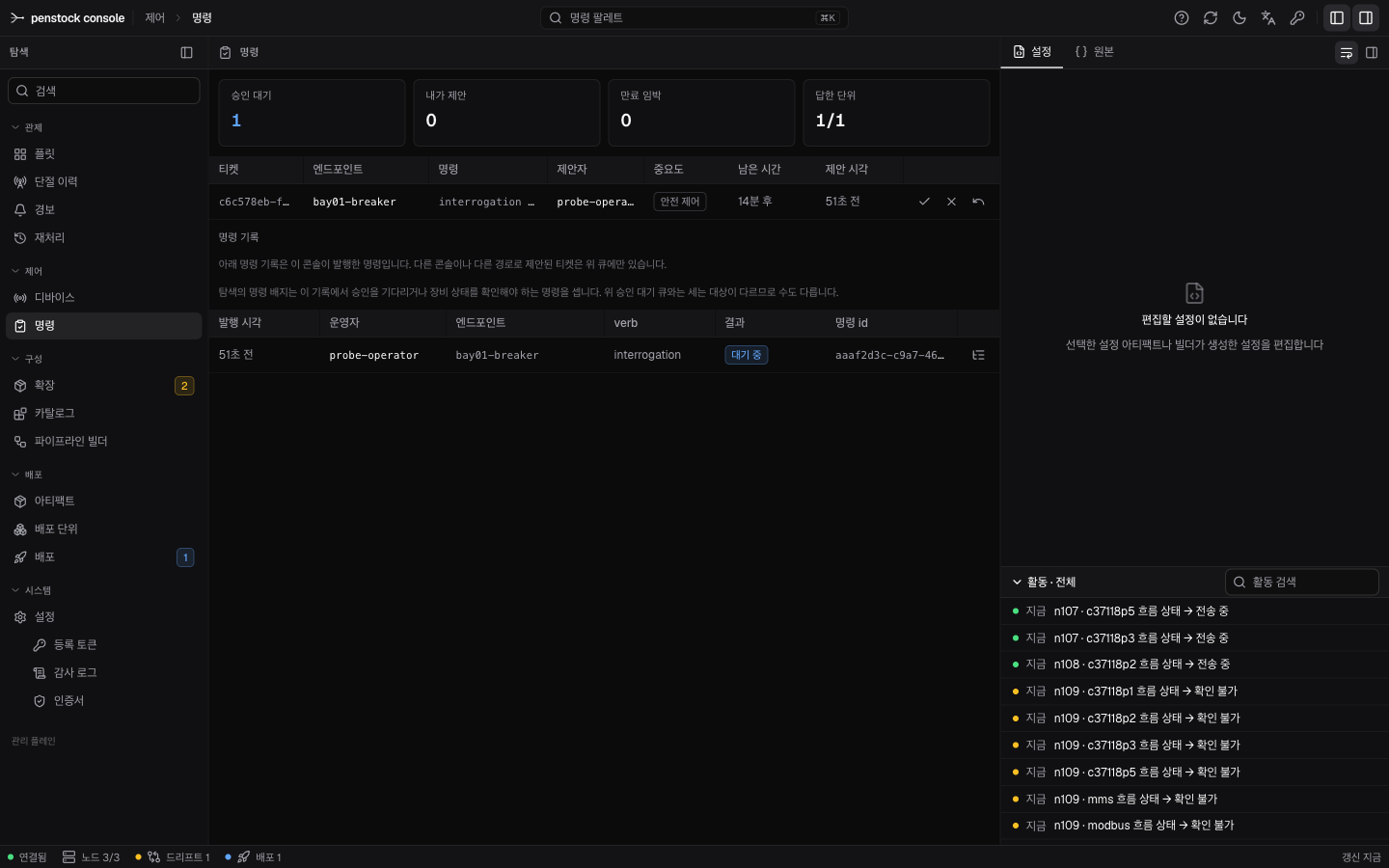Click the refresh icon in top bar
Screen dimensions: 1389x868
(x=1211, y=18)
